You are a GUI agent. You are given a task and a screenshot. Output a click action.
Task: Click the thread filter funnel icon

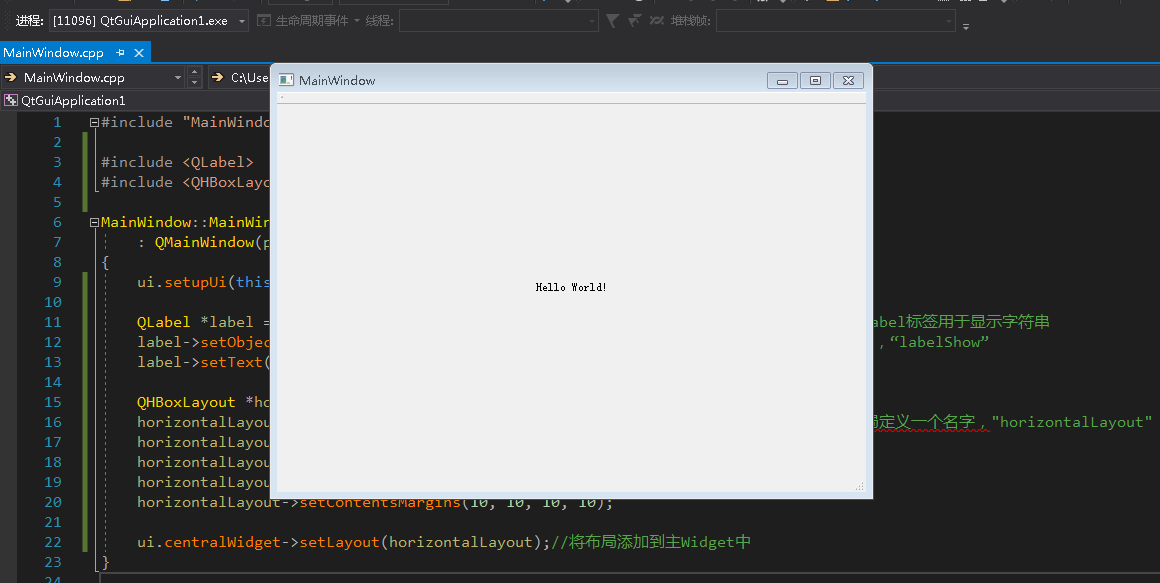612,21
